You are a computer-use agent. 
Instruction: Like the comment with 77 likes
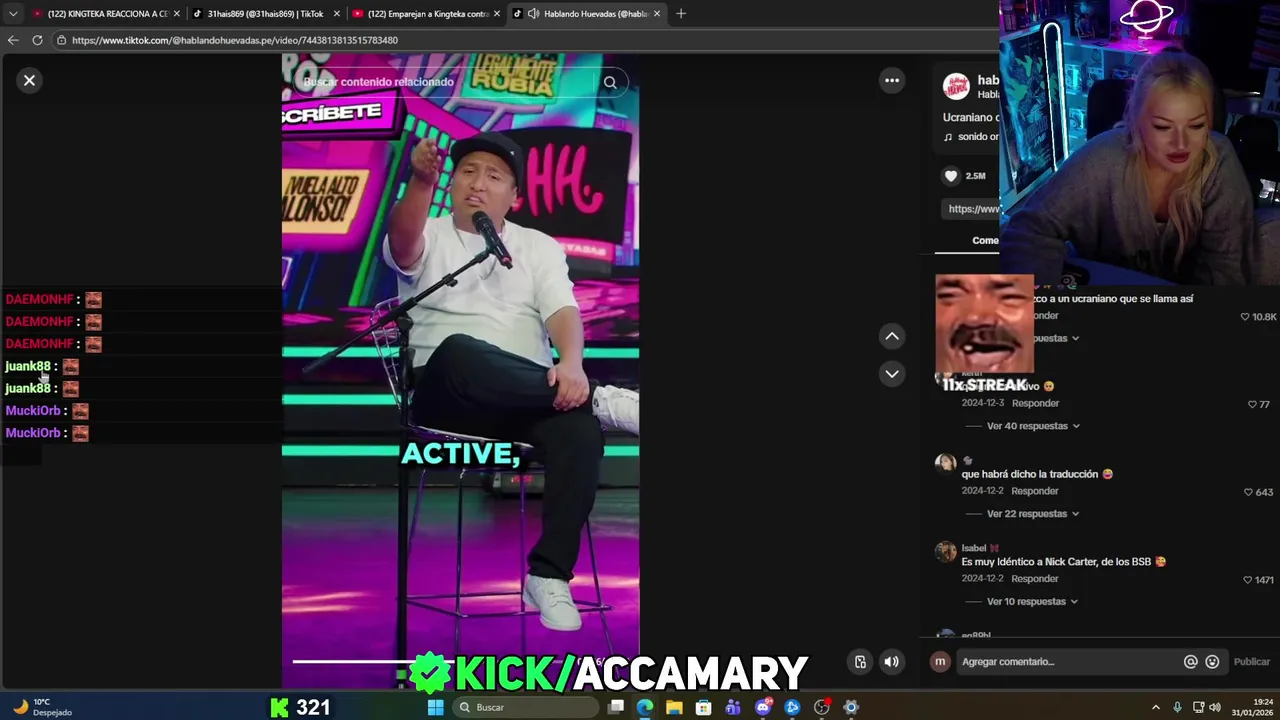1252,405
